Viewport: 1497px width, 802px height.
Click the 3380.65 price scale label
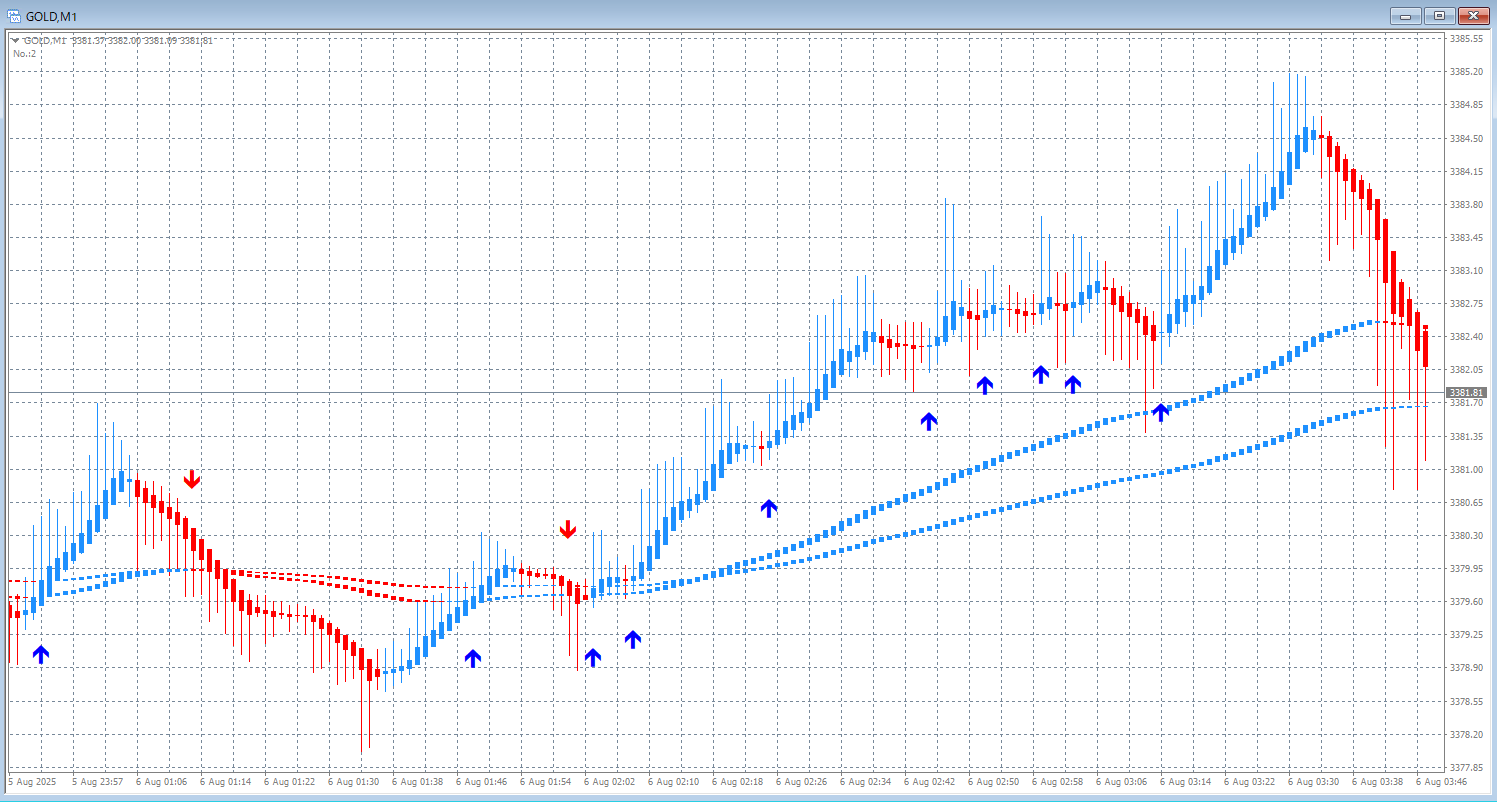[x=1466, y=502]
